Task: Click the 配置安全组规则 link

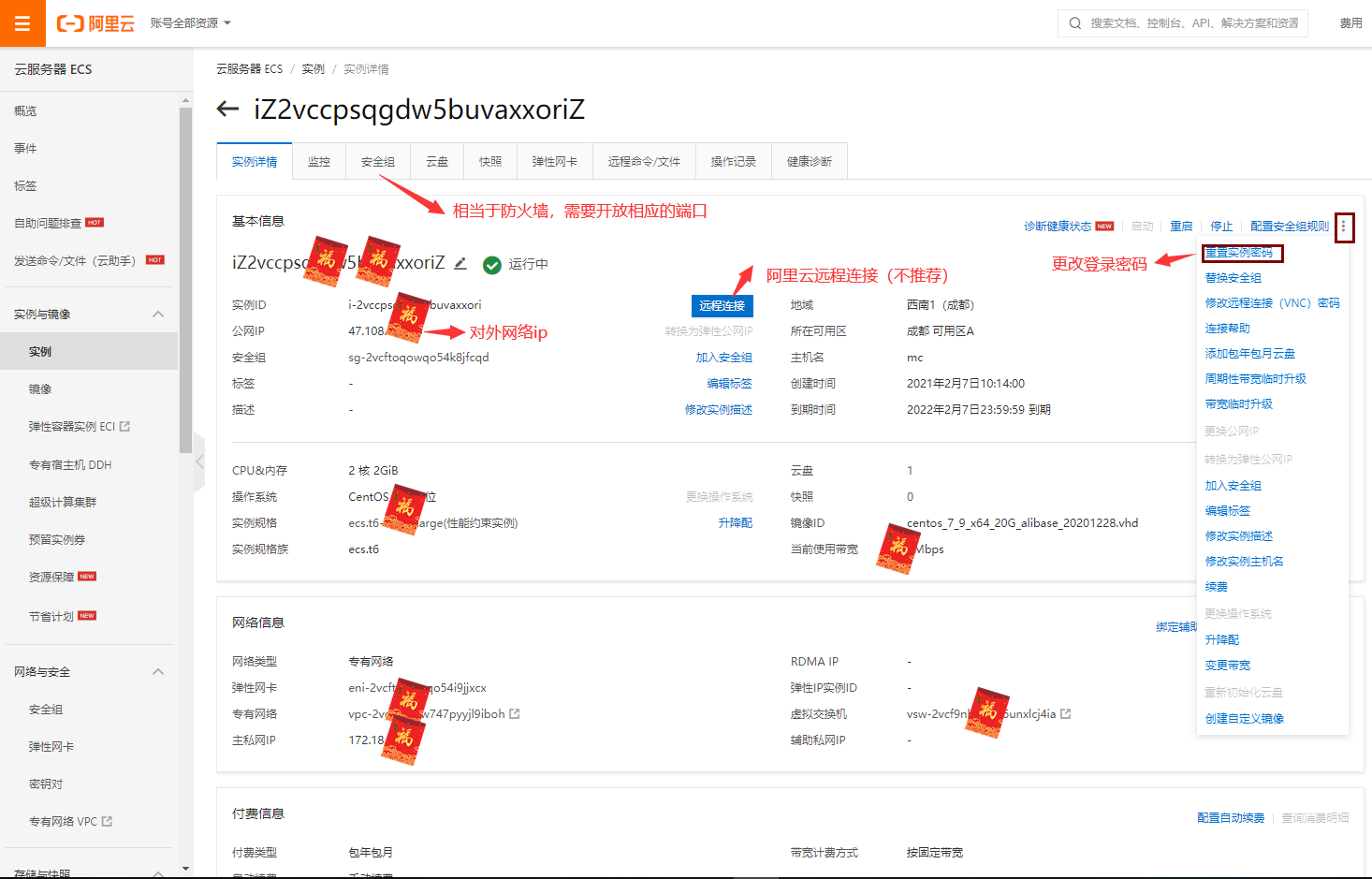Action: tap(1290, 227)
